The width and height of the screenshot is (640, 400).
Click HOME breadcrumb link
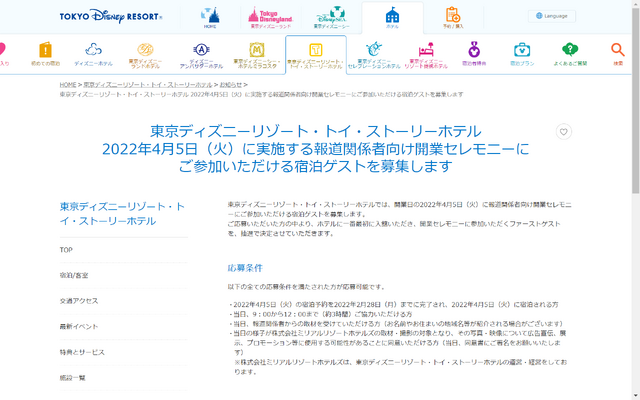67,85
